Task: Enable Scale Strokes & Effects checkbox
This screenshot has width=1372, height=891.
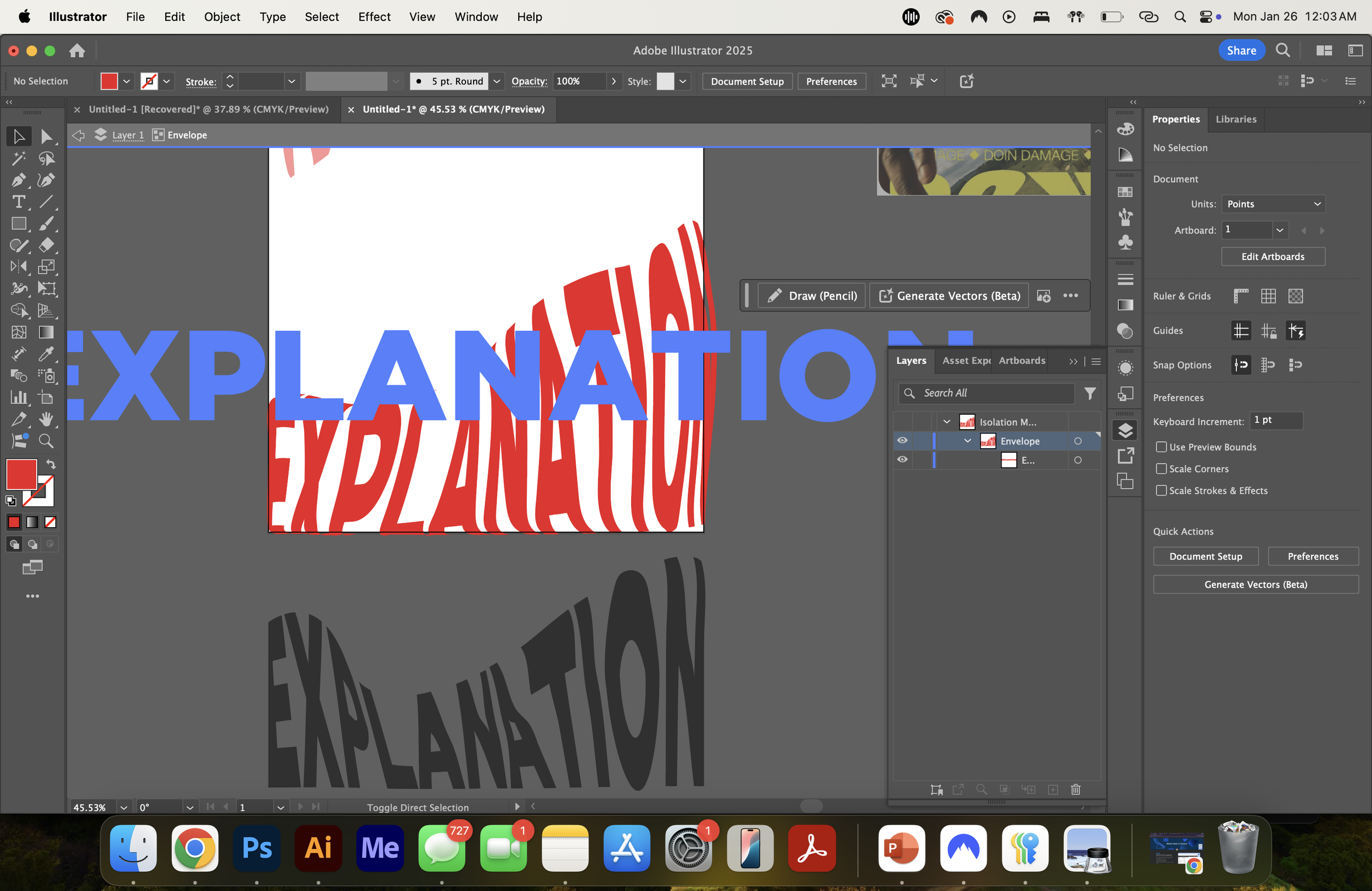Action: point(1162,490)
